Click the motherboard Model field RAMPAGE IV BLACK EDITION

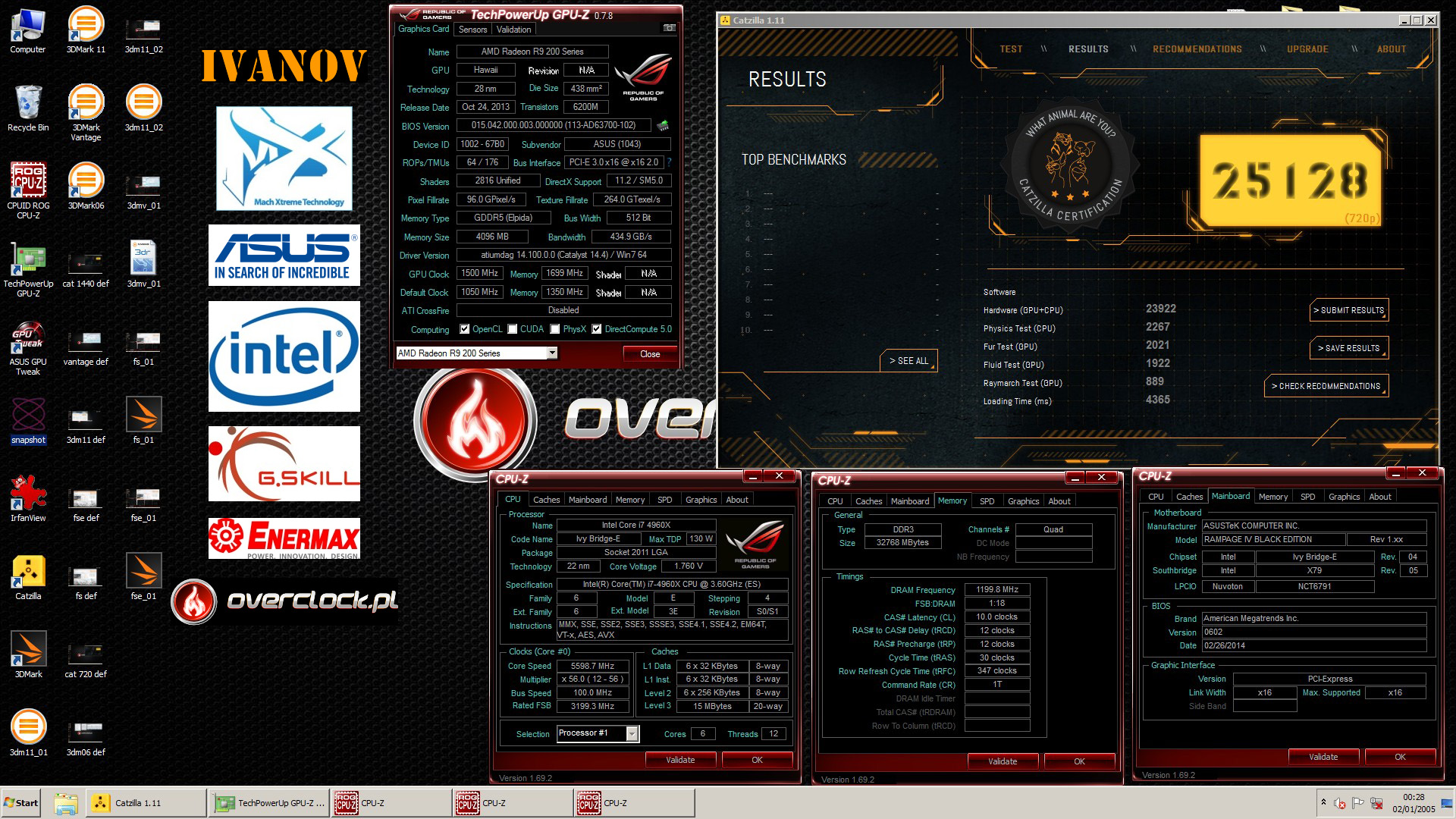pyautogui.click(x=1273, y=539)
